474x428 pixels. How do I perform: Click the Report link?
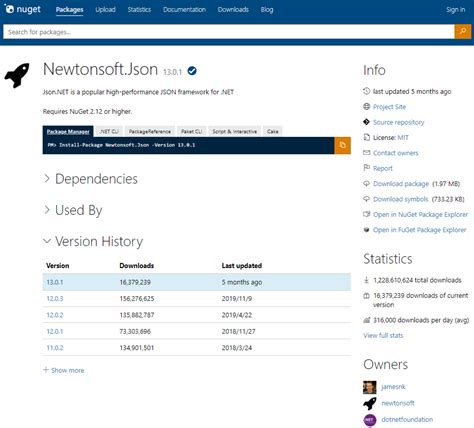click(383, 168)
